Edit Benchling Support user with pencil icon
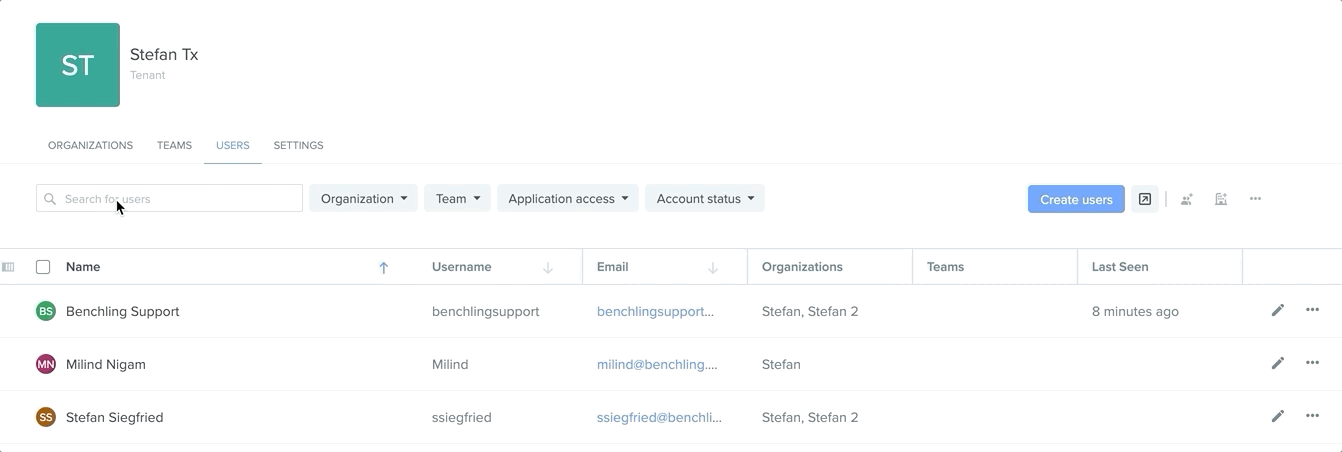Screen dimensions: 1342x452 click(x=1278, y=310)
